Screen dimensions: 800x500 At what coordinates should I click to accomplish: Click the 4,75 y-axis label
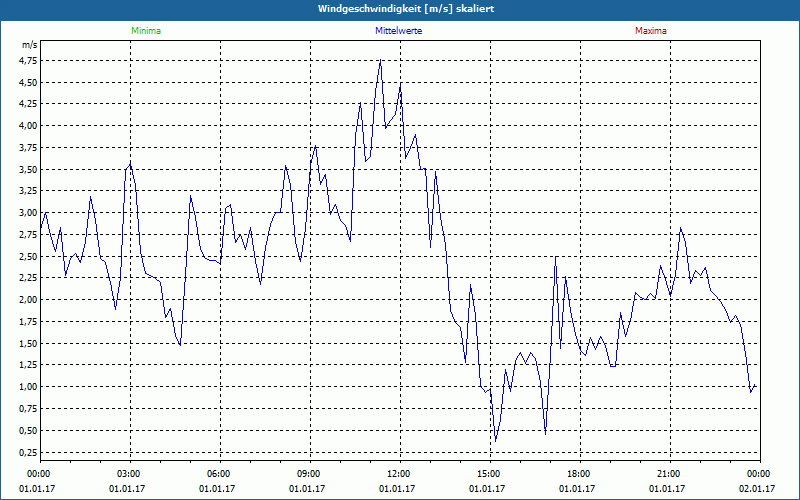coord(30,61)
